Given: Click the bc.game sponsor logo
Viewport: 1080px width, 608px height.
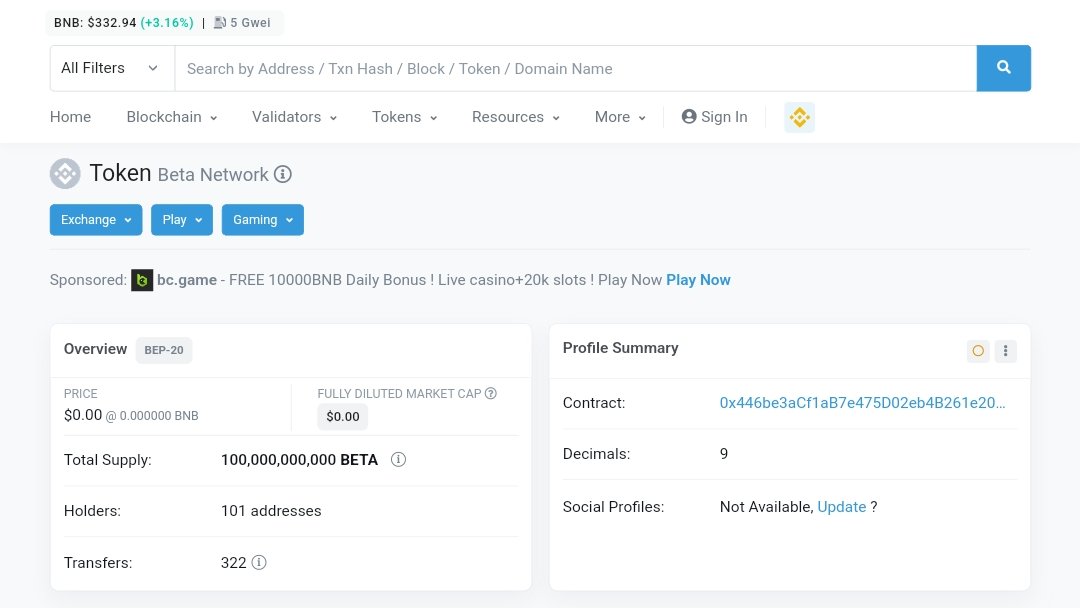Looking at the screenshot, I should click(142, 280).
